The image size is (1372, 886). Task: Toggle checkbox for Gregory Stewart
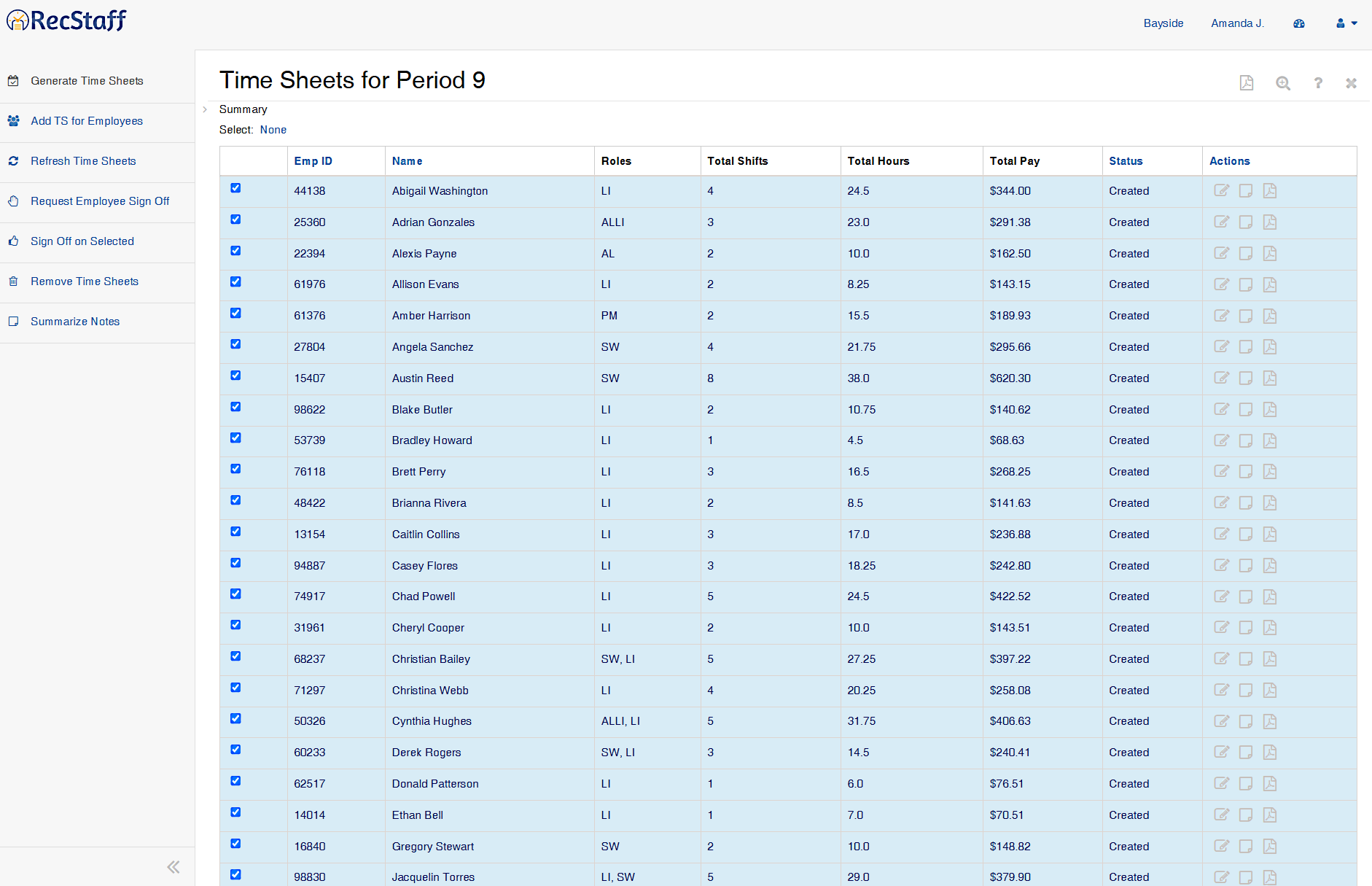pyautogui.click(x=235, y=844)
